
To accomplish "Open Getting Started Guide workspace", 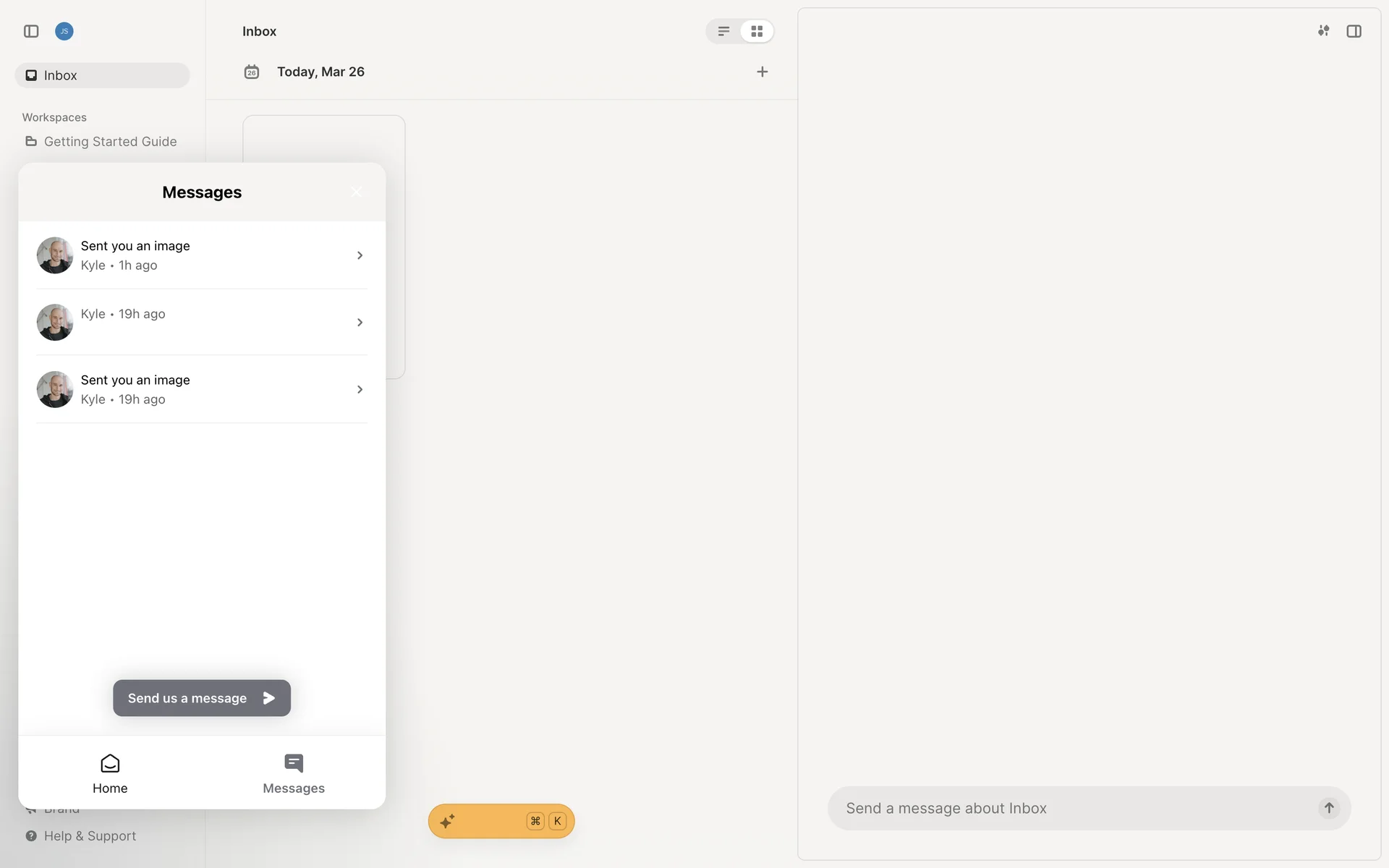I will [110, 142].
